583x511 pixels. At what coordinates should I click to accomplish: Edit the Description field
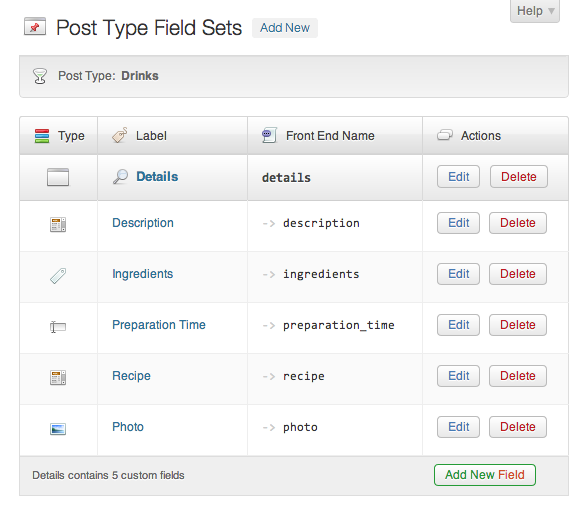[x=458, y=223]
